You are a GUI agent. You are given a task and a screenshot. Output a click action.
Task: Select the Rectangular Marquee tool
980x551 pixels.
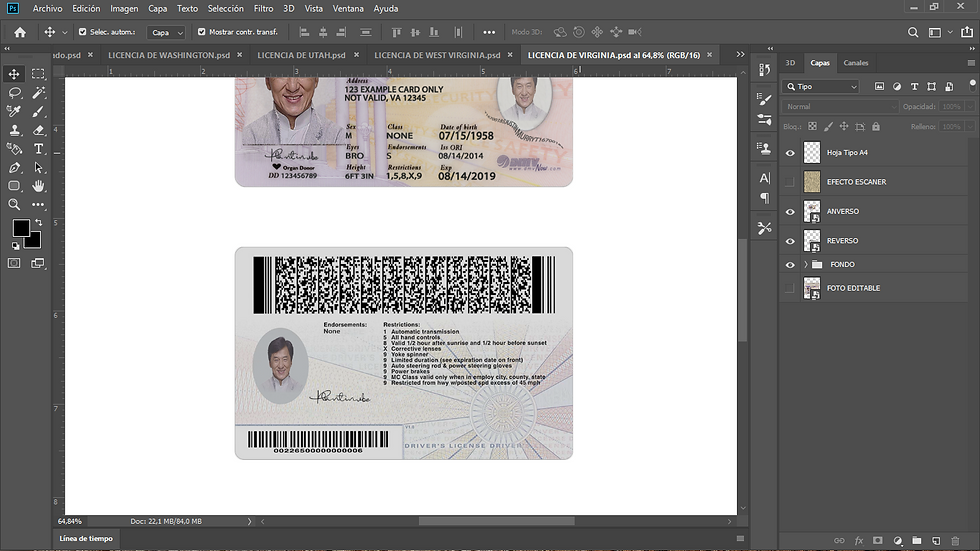pos(38,74)
